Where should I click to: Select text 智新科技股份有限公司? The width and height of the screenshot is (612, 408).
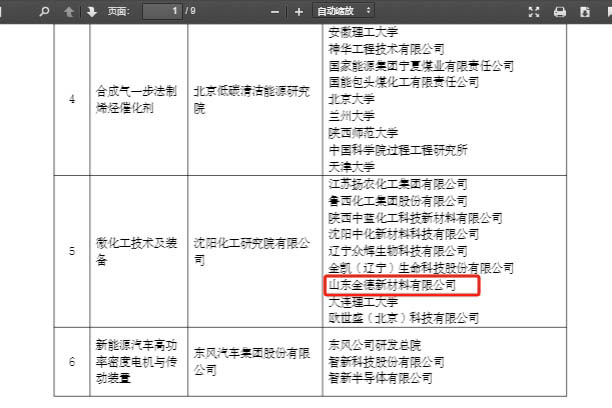coord(386,362)
